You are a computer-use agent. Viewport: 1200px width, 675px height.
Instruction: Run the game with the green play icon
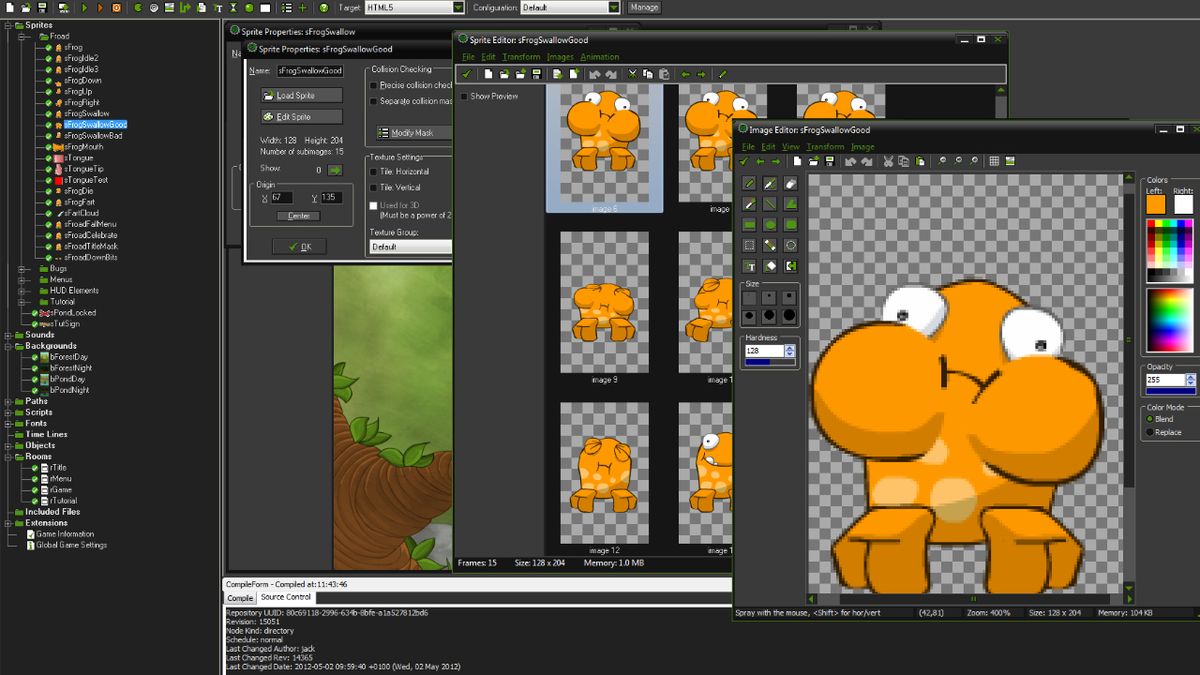tap(85, 7)
